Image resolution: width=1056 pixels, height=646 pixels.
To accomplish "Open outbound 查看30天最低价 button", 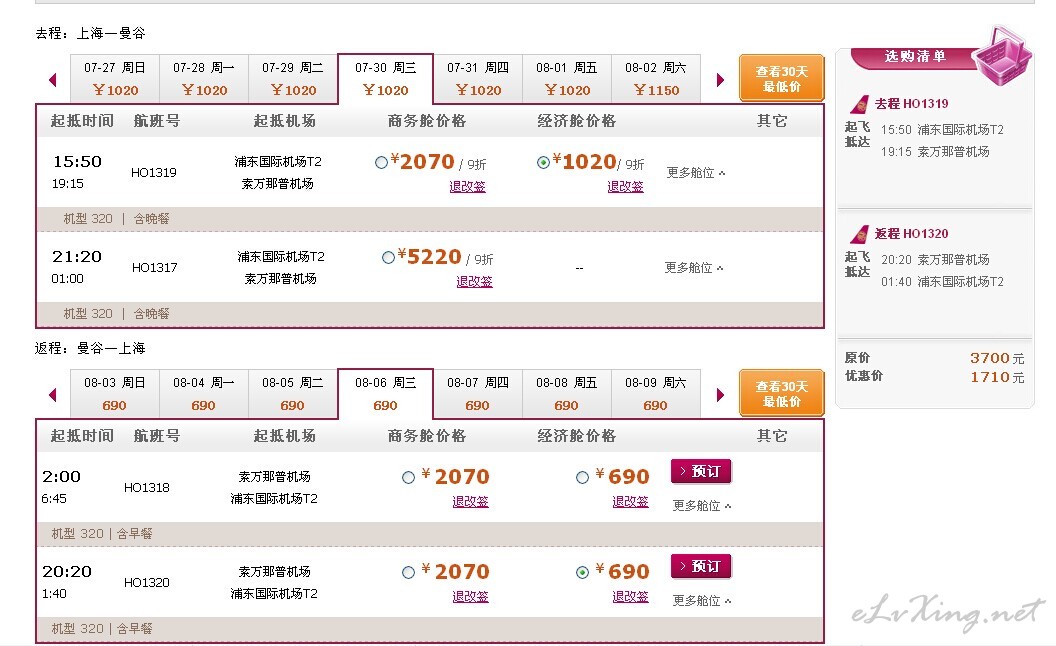I will pos(781,78).
